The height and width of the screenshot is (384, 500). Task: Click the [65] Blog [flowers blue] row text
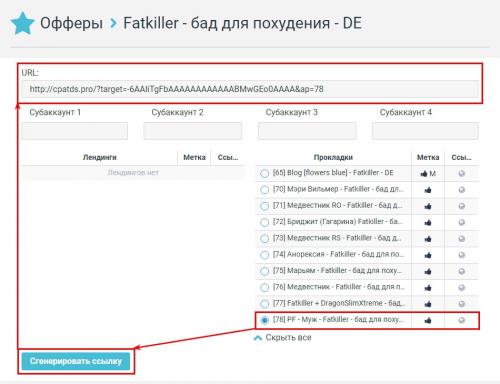click(333, 173)
